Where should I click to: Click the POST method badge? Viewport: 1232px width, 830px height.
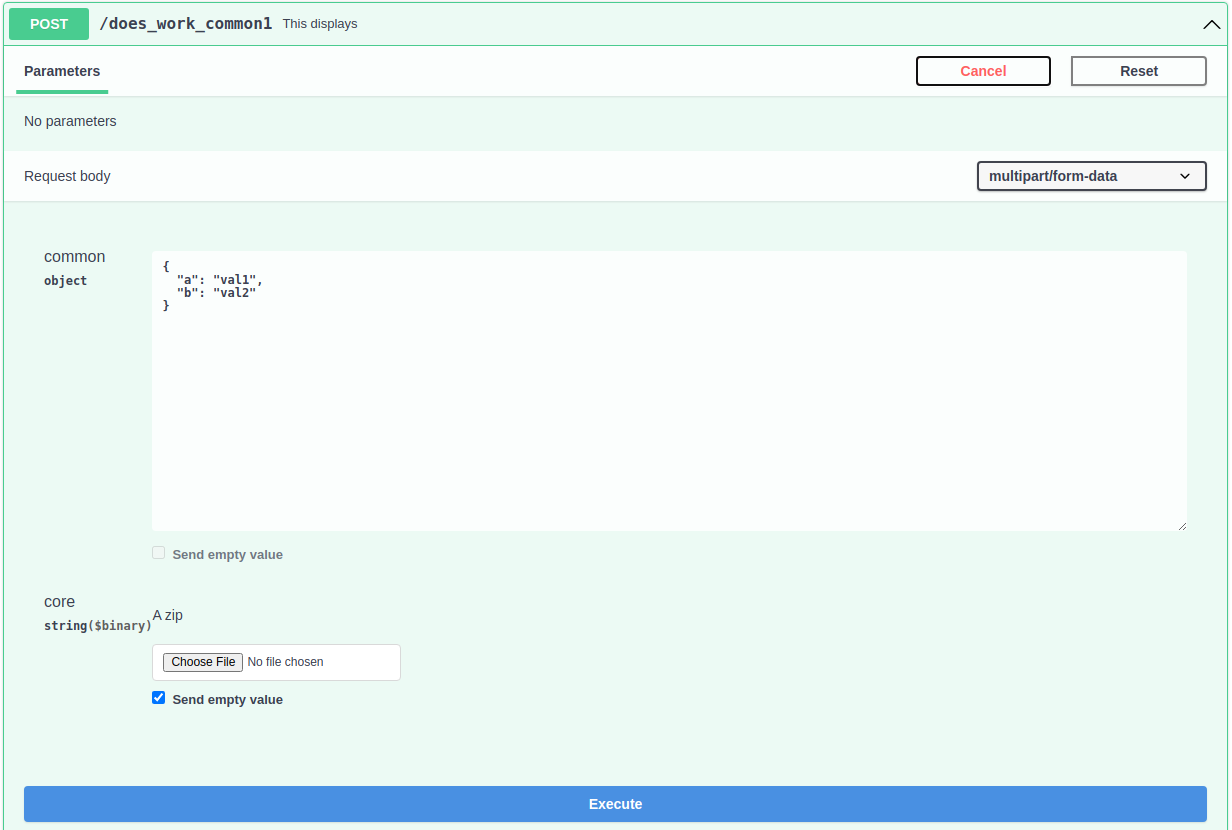[48, 23]
